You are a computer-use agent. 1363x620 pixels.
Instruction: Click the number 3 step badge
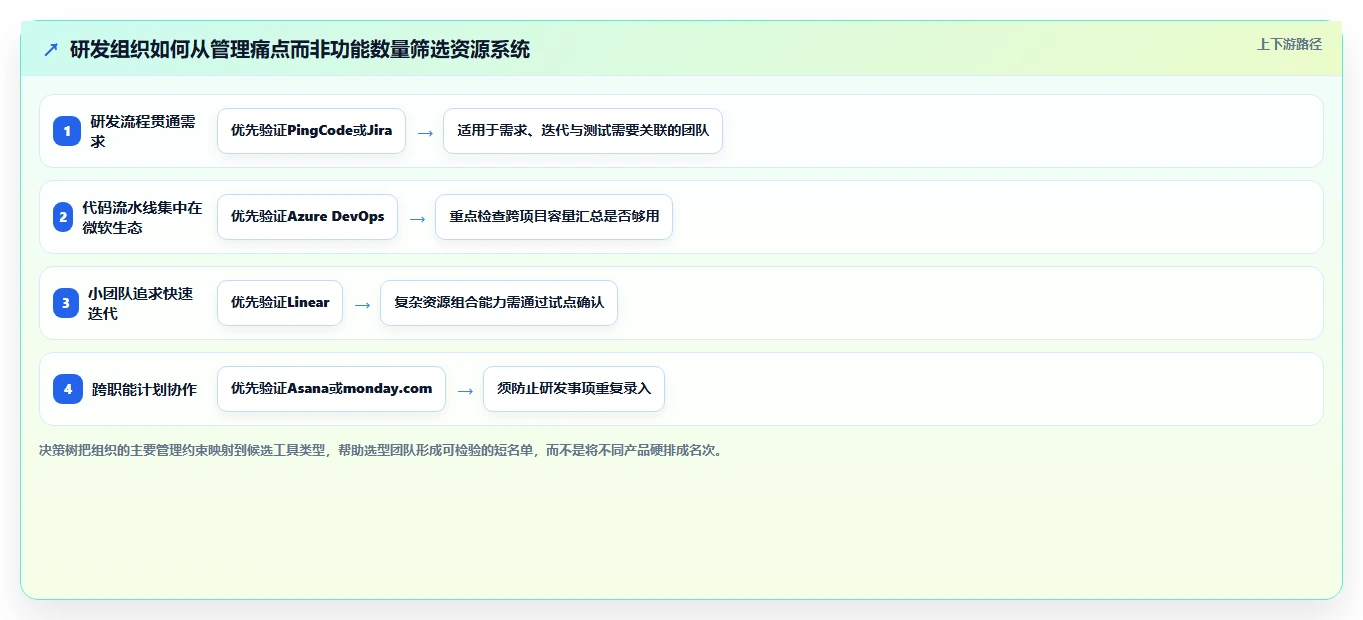coord(66,303)
